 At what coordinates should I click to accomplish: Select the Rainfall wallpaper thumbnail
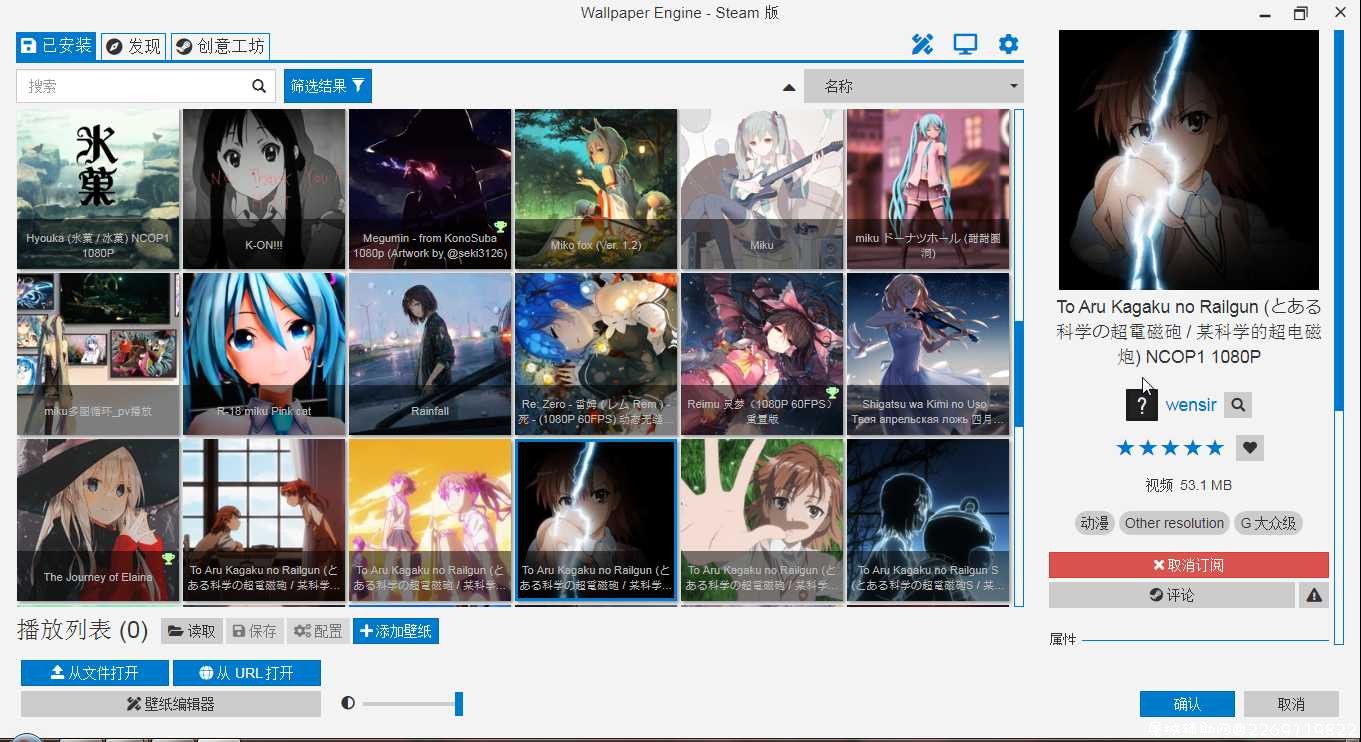coord(430,354)
